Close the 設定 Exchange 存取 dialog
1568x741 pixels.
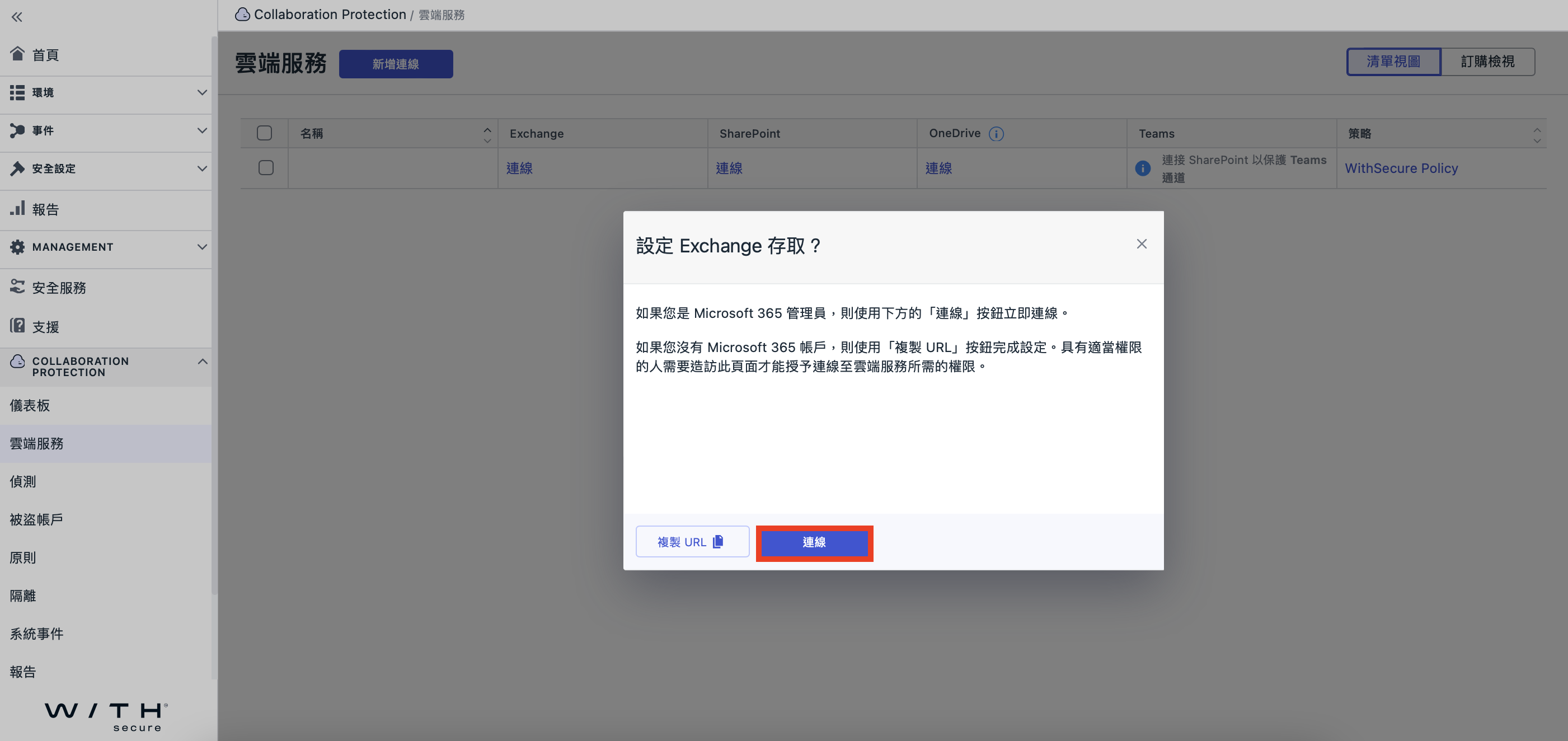tap(1141, 244)
